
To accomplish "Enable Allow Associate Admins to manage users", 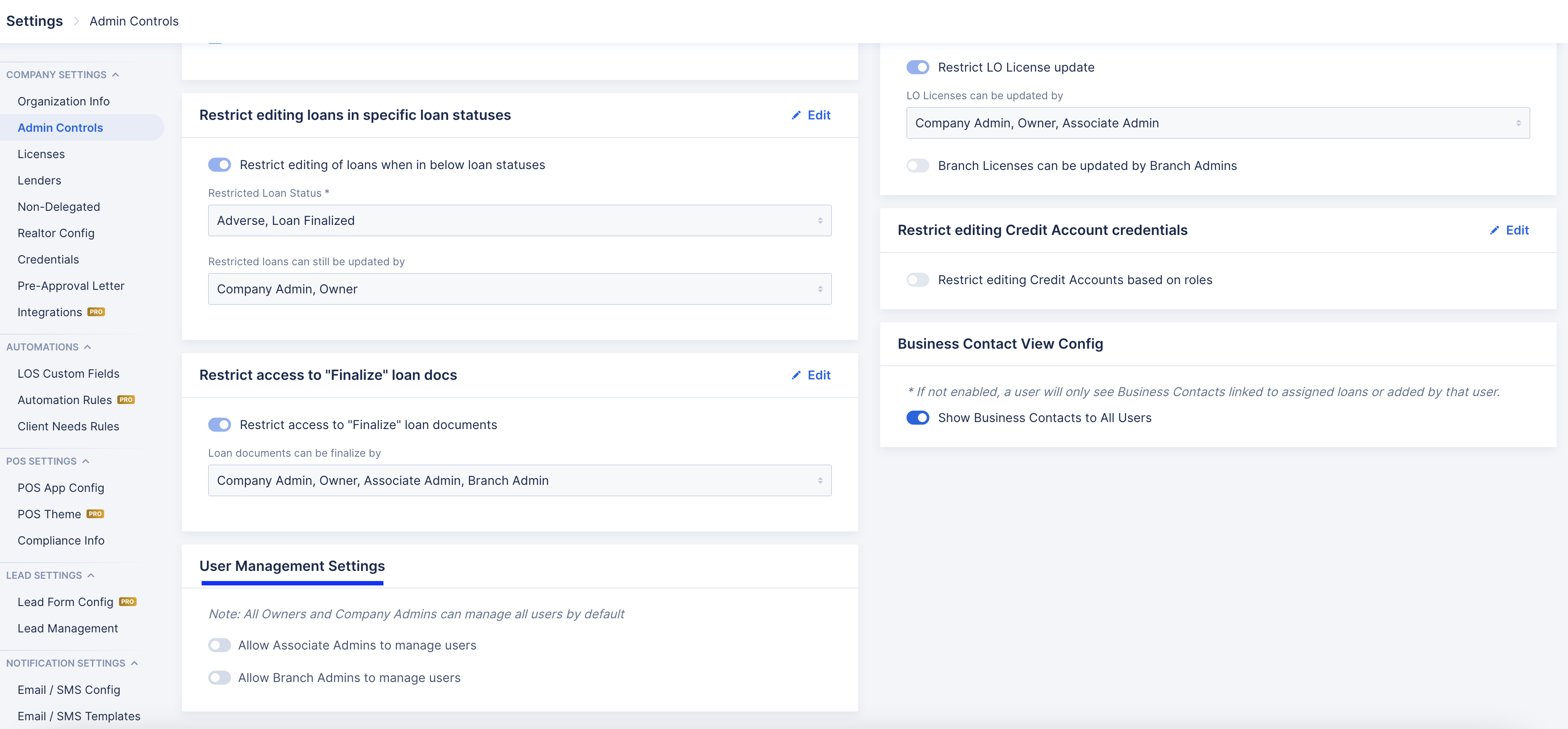I will point(219,645).
